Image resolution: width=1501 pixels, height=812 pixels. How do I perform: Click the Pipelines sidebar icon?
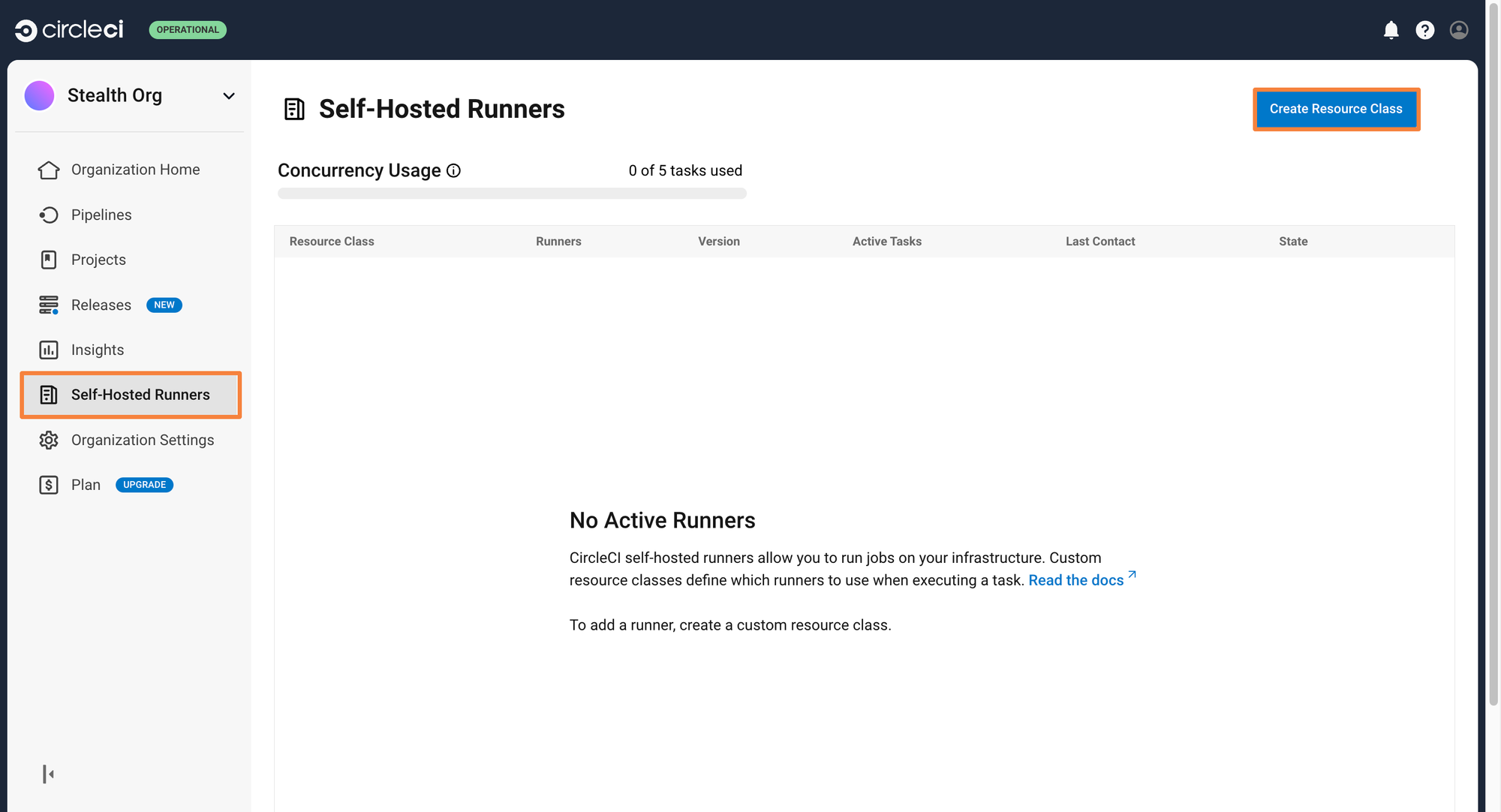47,214
